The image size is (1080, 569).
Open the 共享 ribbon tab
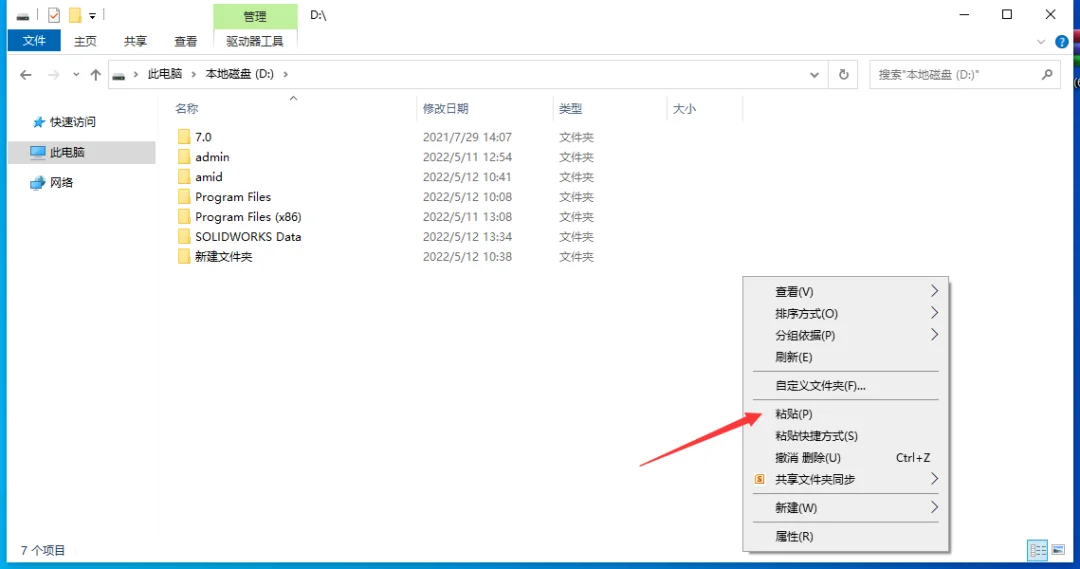pyautogui.click(x=135, y=41)
